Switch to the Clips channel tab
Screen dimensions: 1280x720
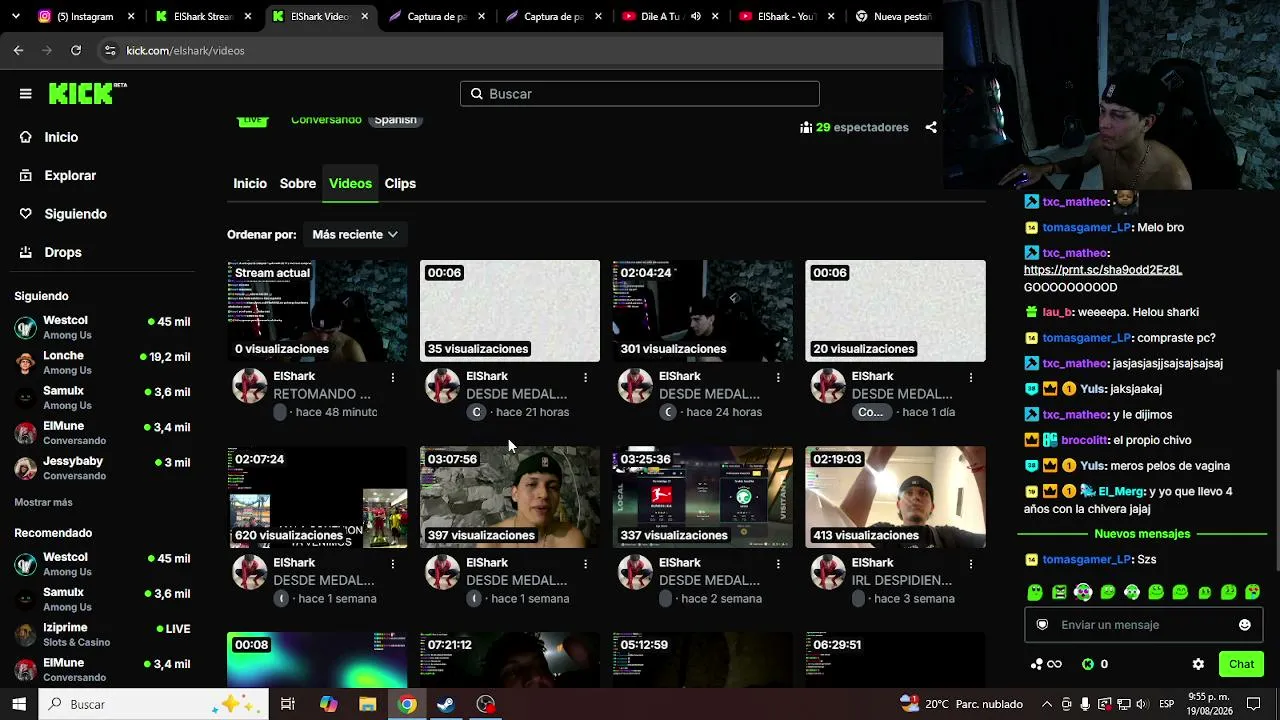pyautogui.click(x=400, y=183)
